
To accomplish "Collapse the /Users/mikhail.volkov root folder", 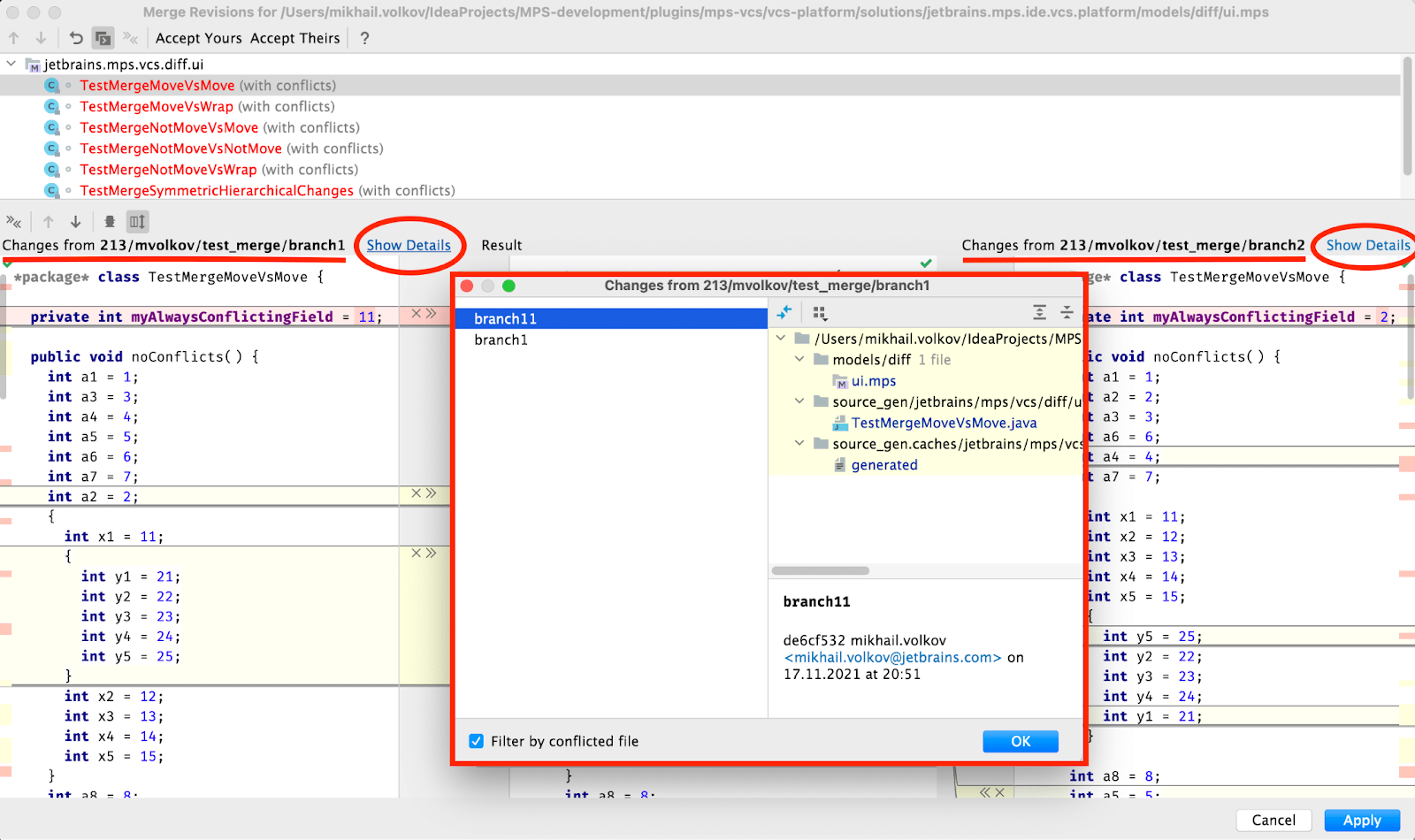I will click(780, 339).
